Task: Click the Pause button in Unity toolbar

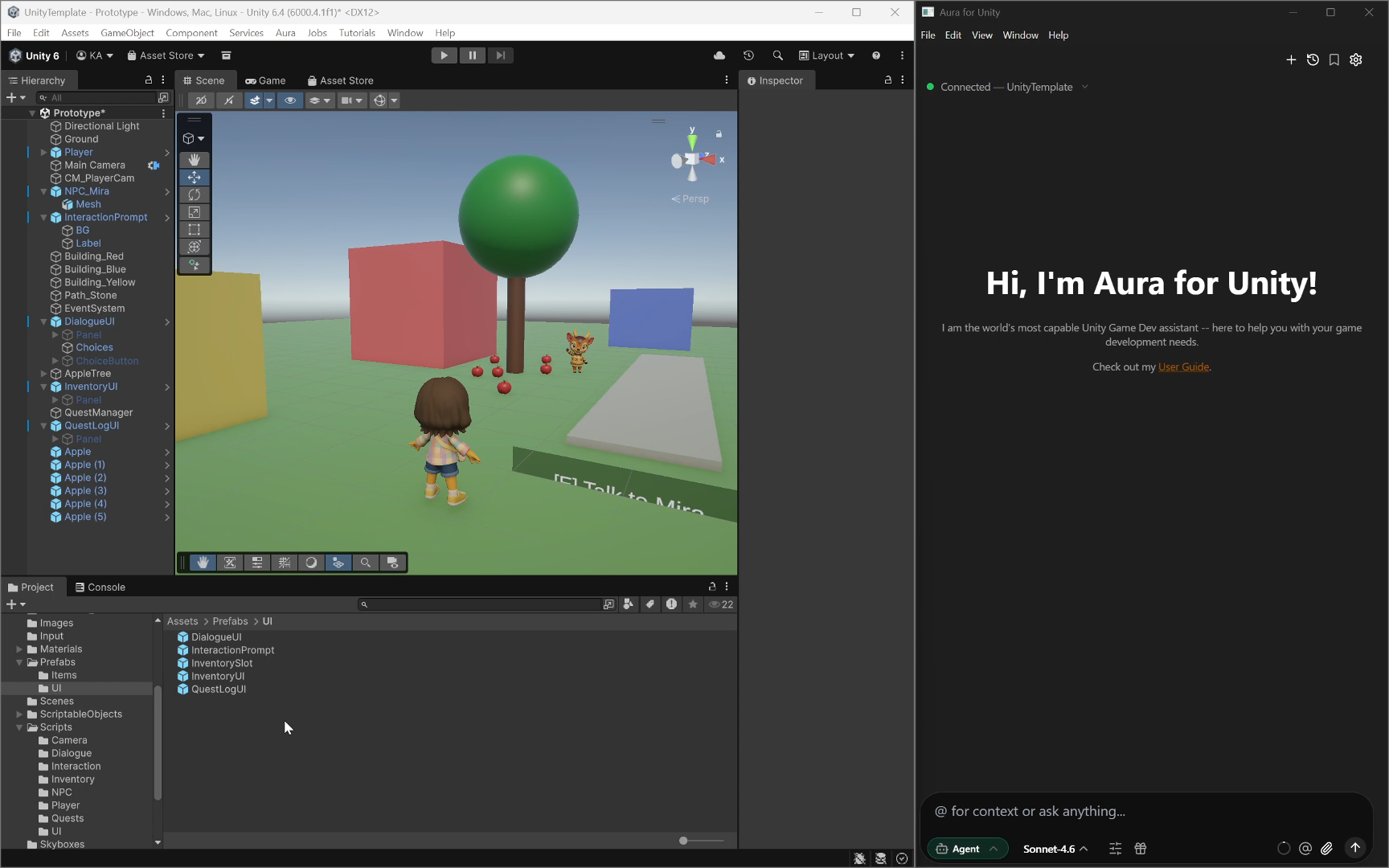Action: pos(472,55)
